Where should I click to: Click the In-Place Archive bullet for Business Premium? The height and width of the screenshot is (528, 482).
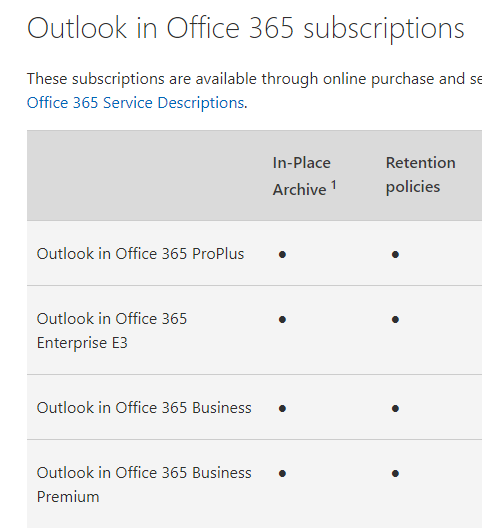click(x=282, y=473)
